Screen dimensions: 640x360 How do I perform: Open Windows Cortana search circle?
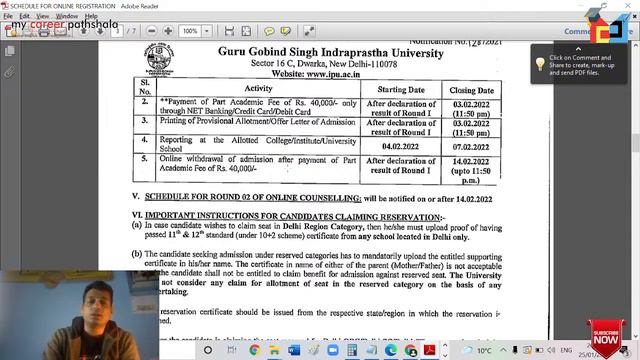[x=208, y=350]
